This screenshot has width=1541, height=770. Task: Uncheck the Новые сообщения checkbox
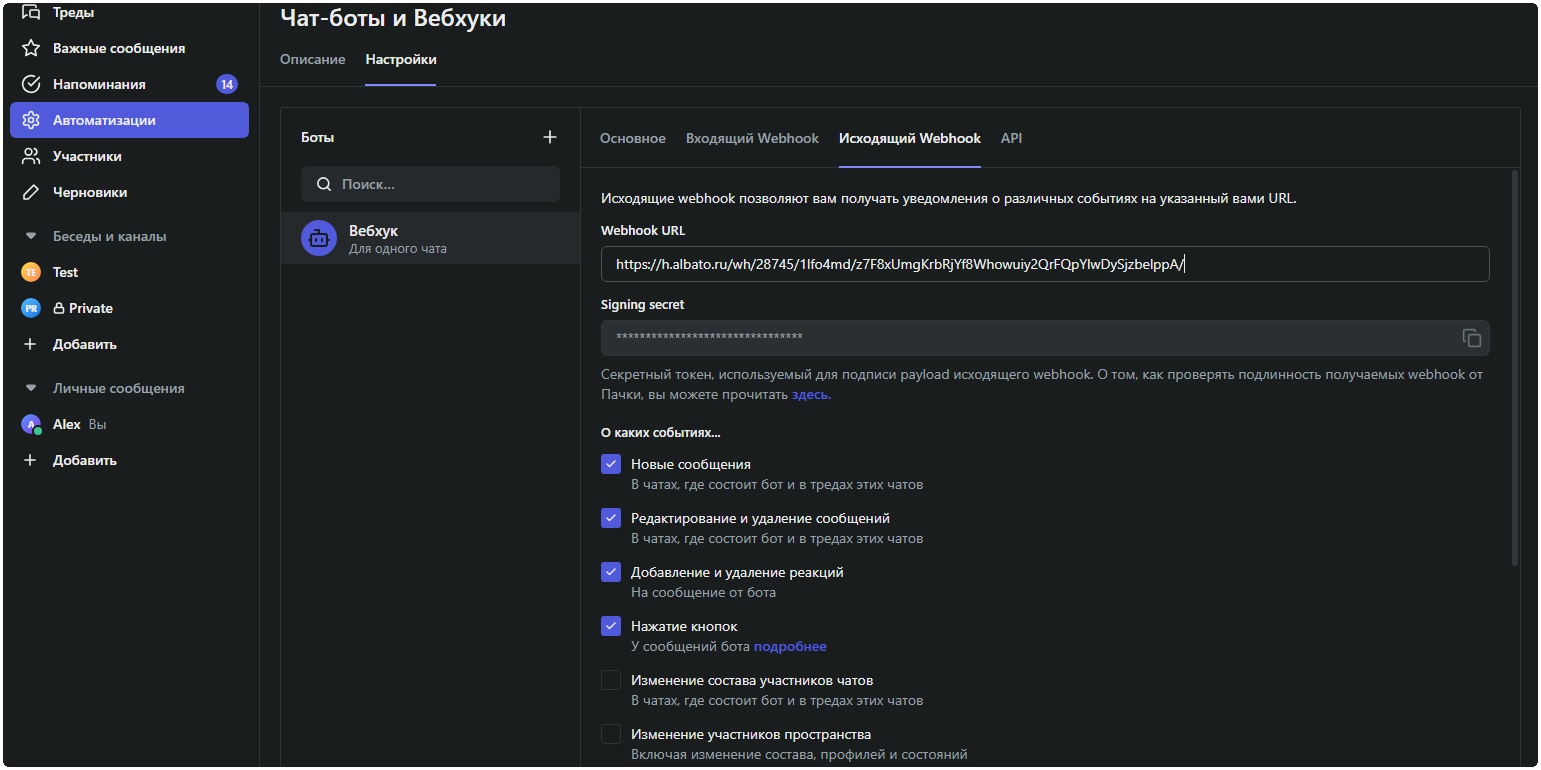(611, 464)
